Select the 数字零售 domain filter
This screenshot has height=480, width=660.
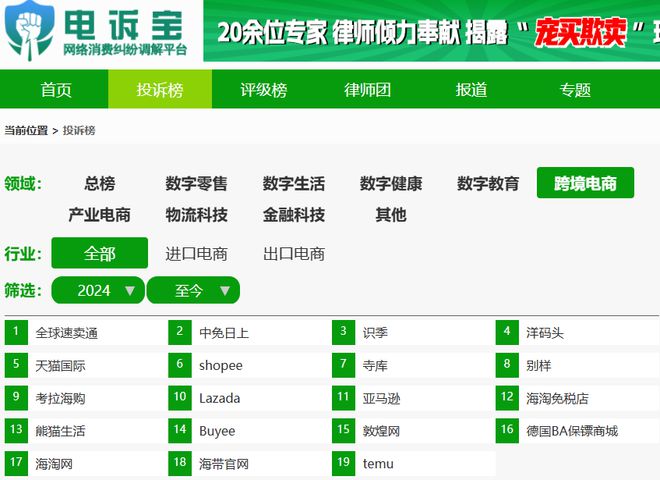[197, 184]
